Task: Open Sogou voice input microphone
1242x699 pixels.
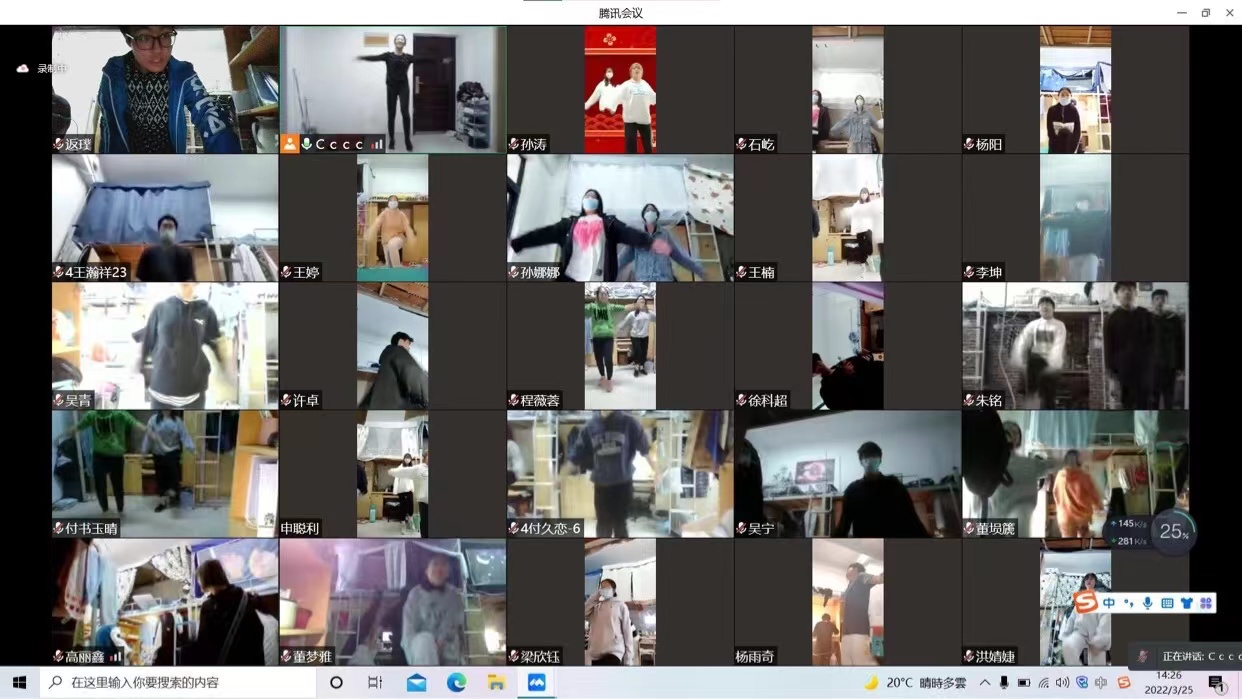Action: (x=1147, y=603)
